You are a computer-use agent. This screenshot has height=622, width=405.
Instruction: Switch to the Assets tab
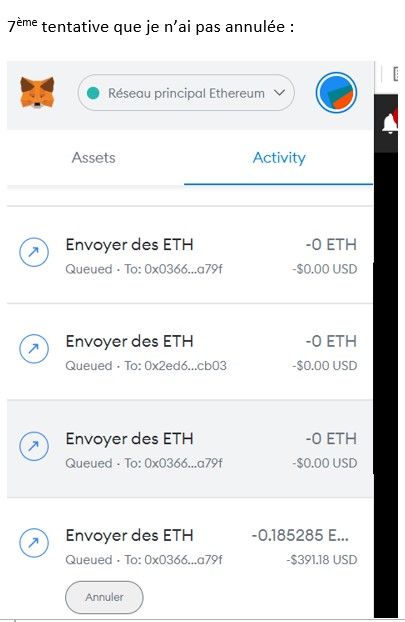coord(94,158)
